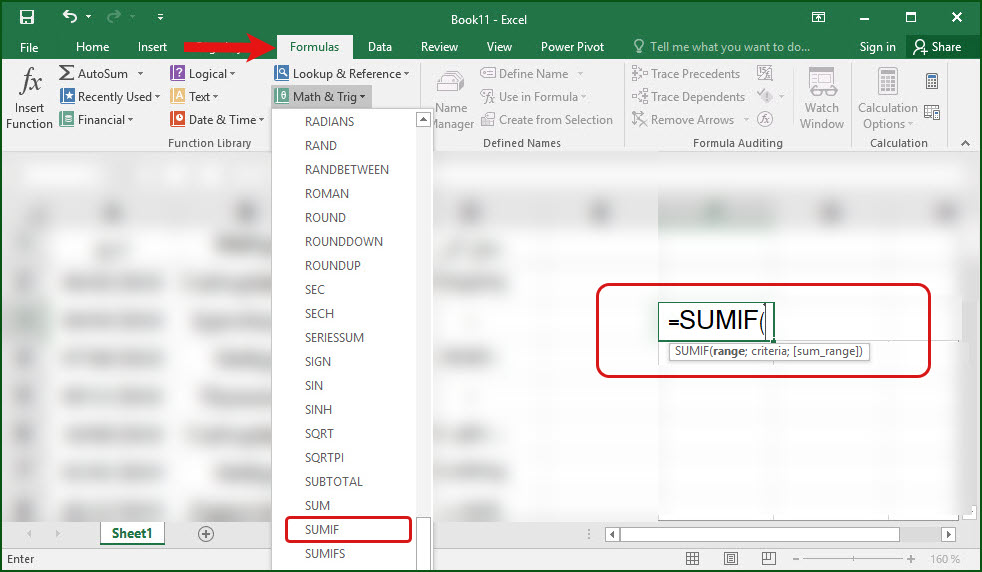Screen dimensions: 982x572
Task: Open Insert Function fx dialog
Action: 29,98
